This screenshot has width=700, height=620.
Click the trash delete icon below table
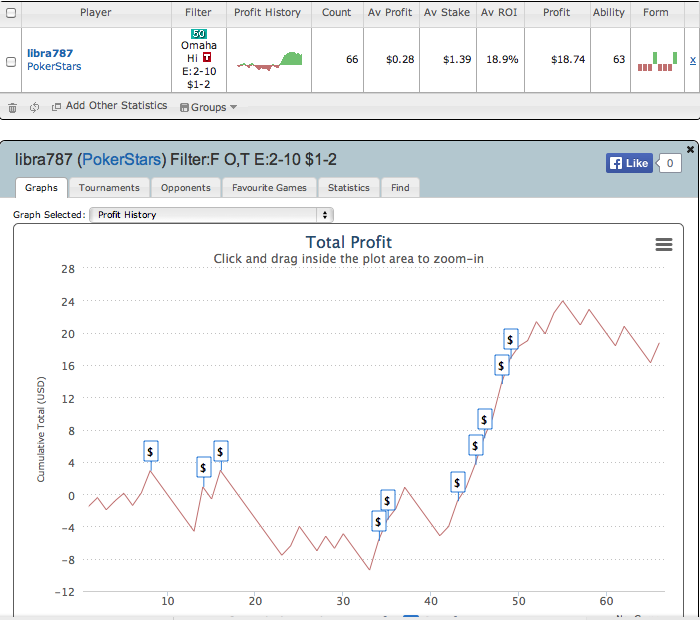(12, 107)
